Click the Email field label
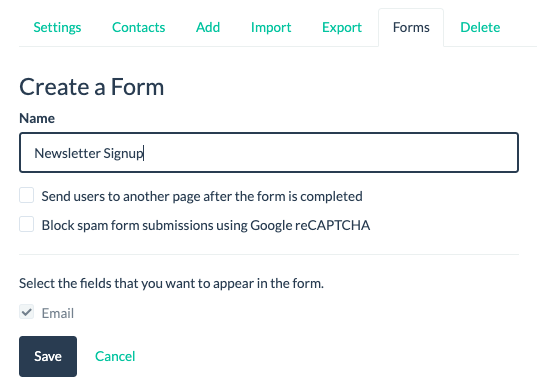537x392 pixels. pos(58,313)
